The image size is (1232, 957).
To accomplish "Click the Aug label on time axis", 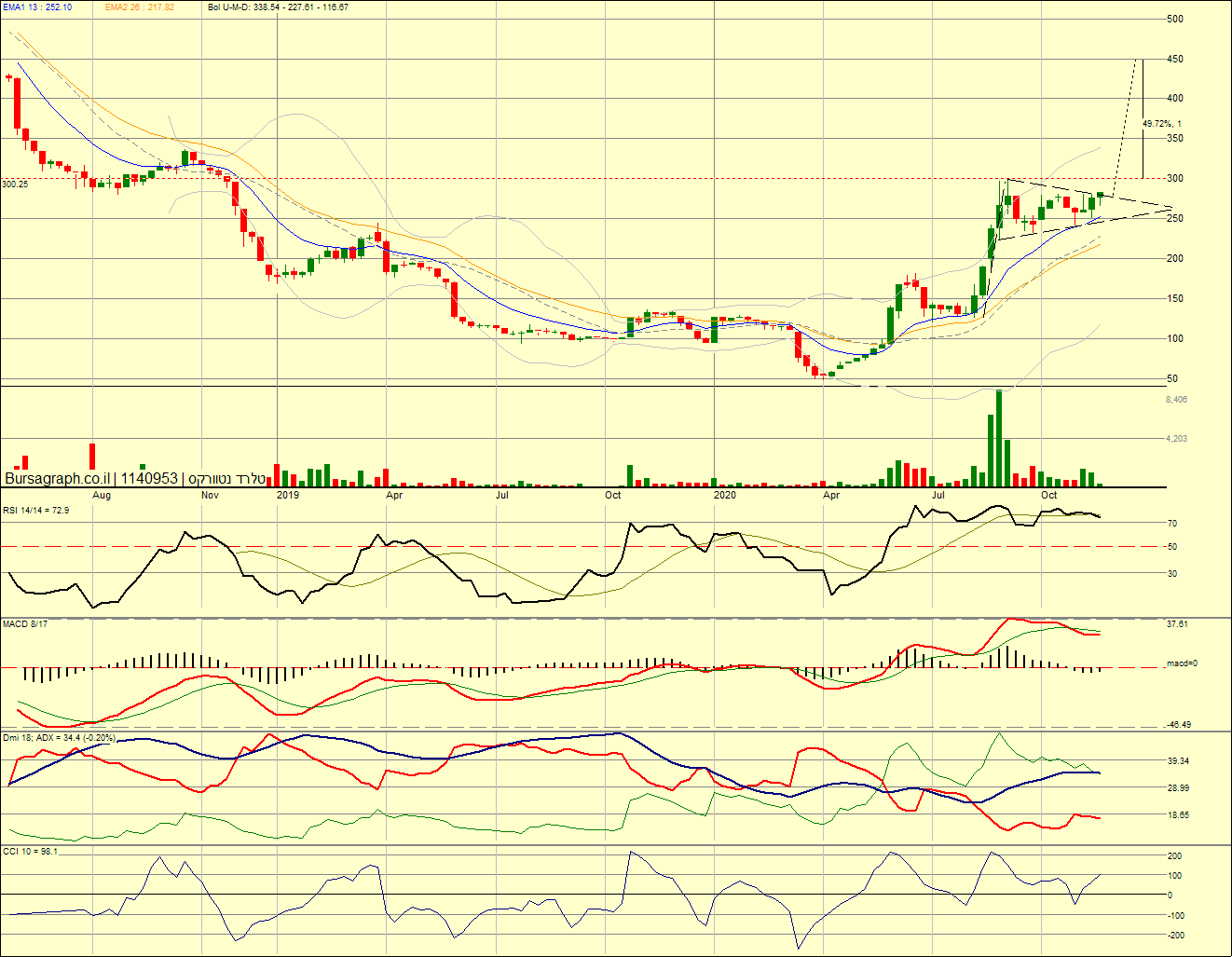I will (x=102, y=495).
